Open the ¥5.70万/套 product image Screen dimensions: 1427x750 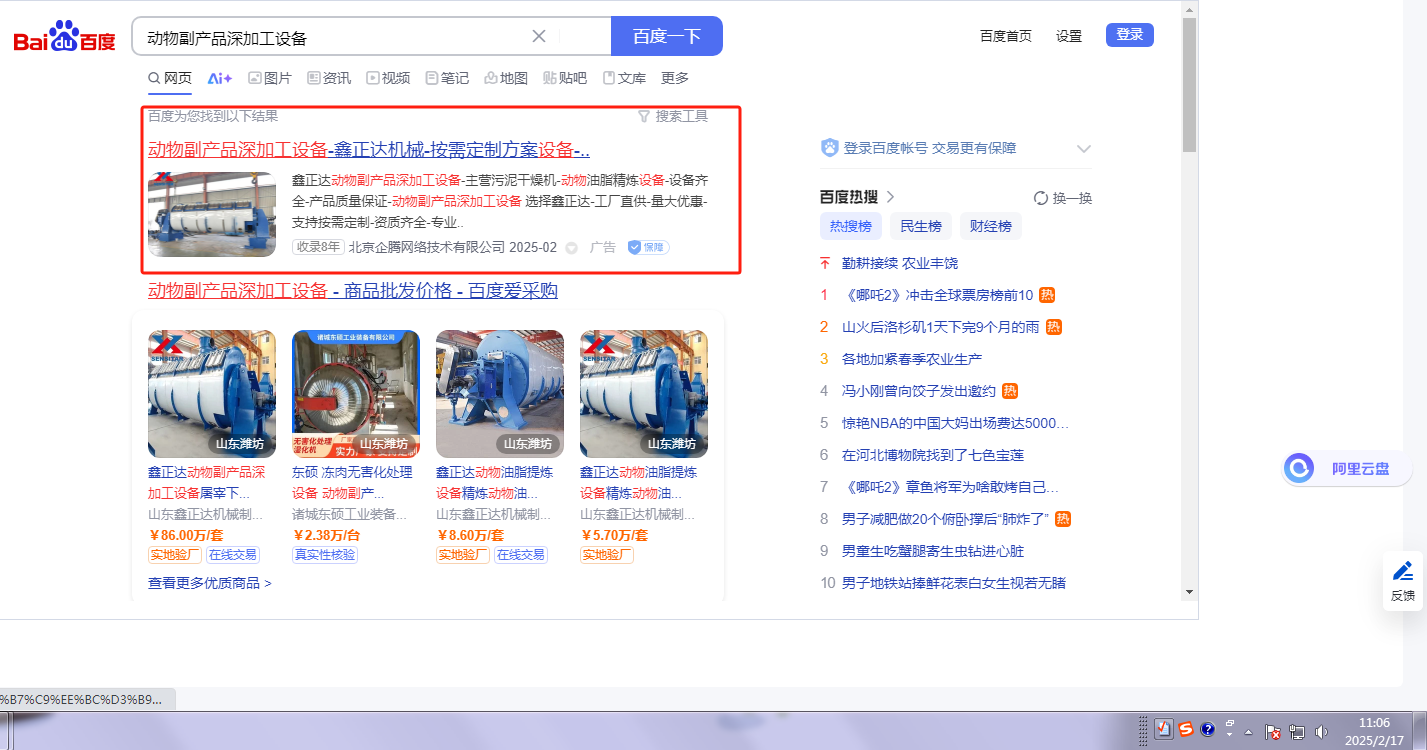(x=644, y=394)
